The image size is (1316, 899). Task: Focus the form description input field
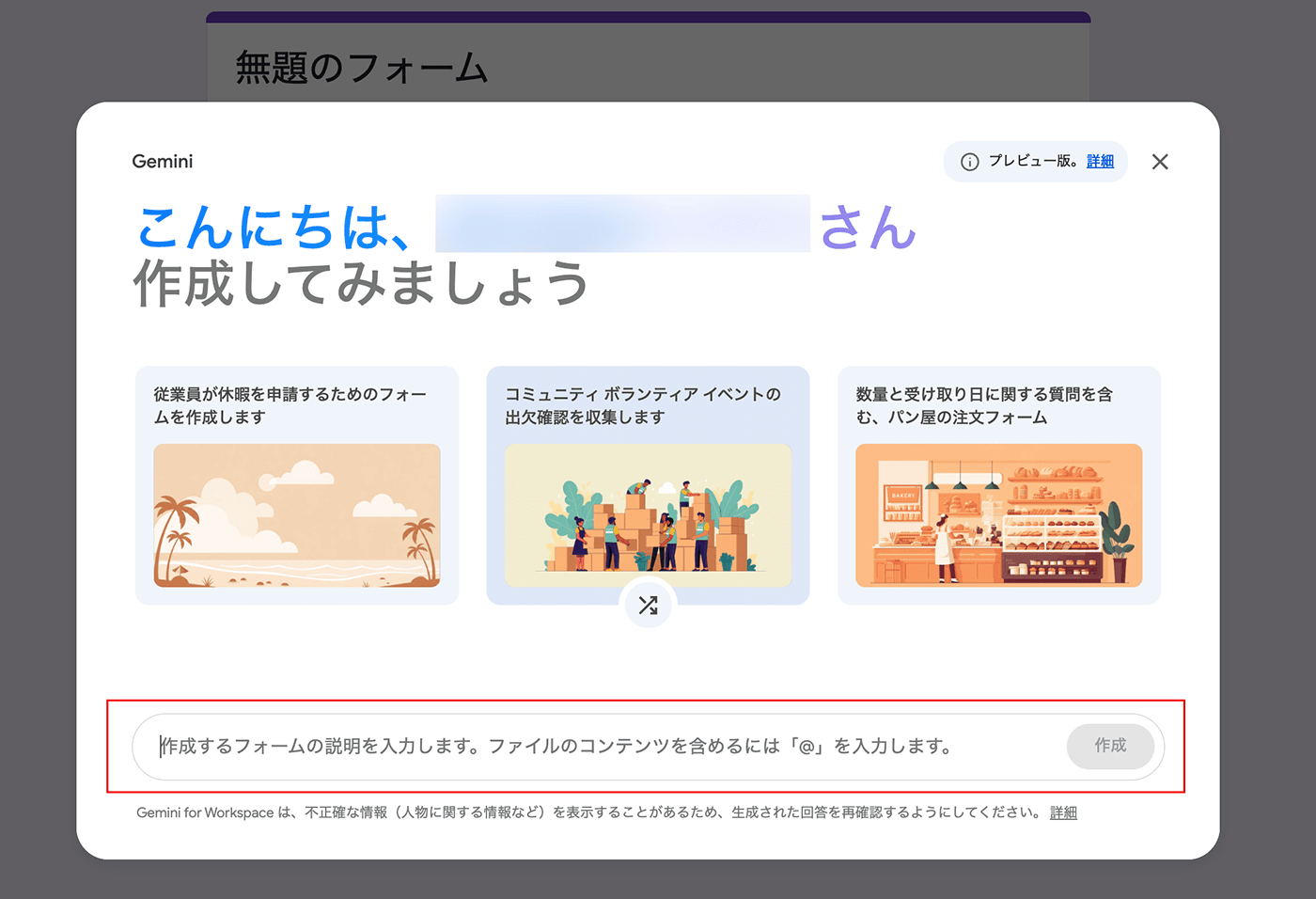click(x=602, y=747)
